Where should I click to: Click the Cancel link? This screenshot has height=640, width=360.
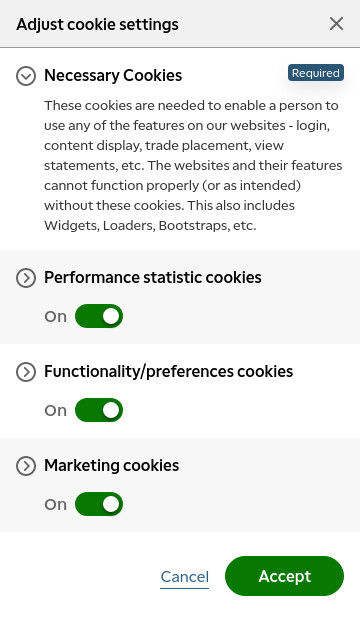click(x=184, y=577)
